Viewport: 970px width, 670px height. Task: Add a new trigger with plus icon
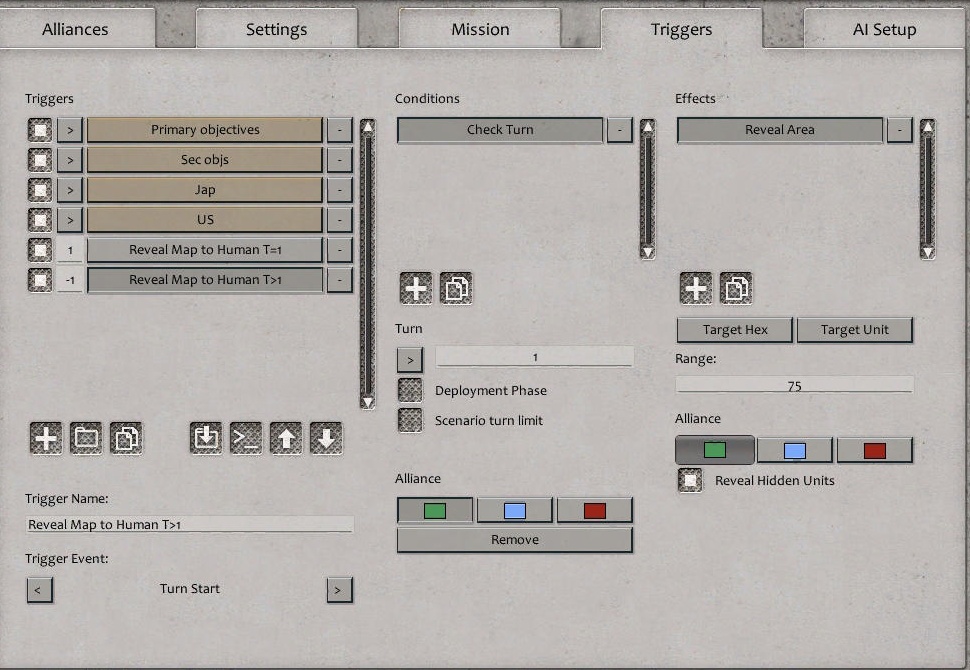(46, 439)
